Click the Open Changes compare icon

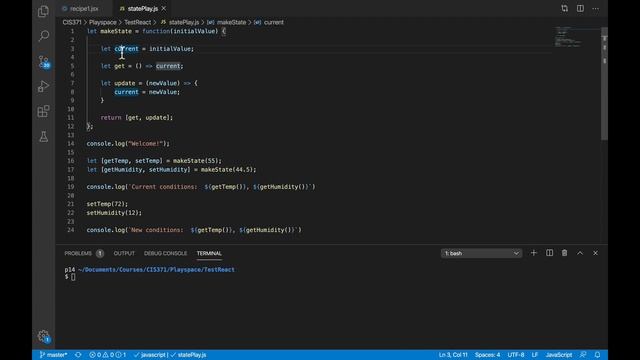click(564, 9)
